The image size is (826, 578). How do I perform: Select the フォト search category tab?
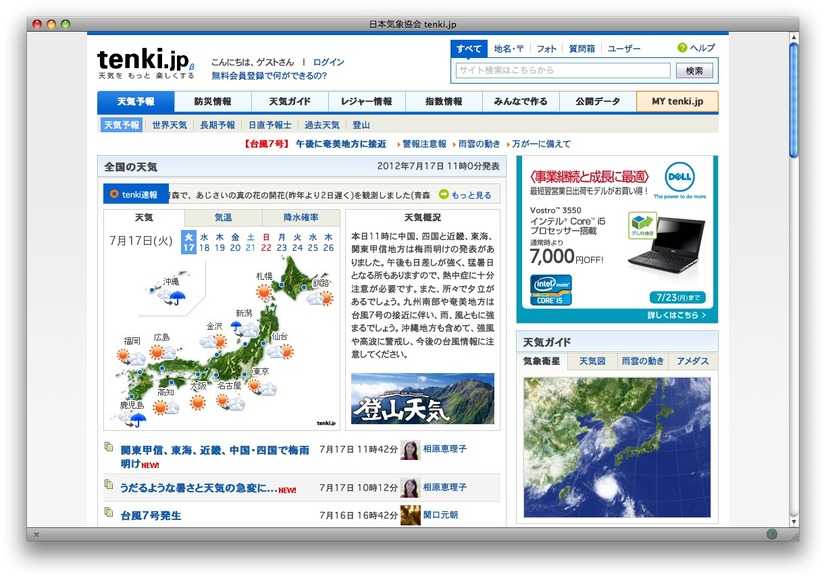[546, 48]
